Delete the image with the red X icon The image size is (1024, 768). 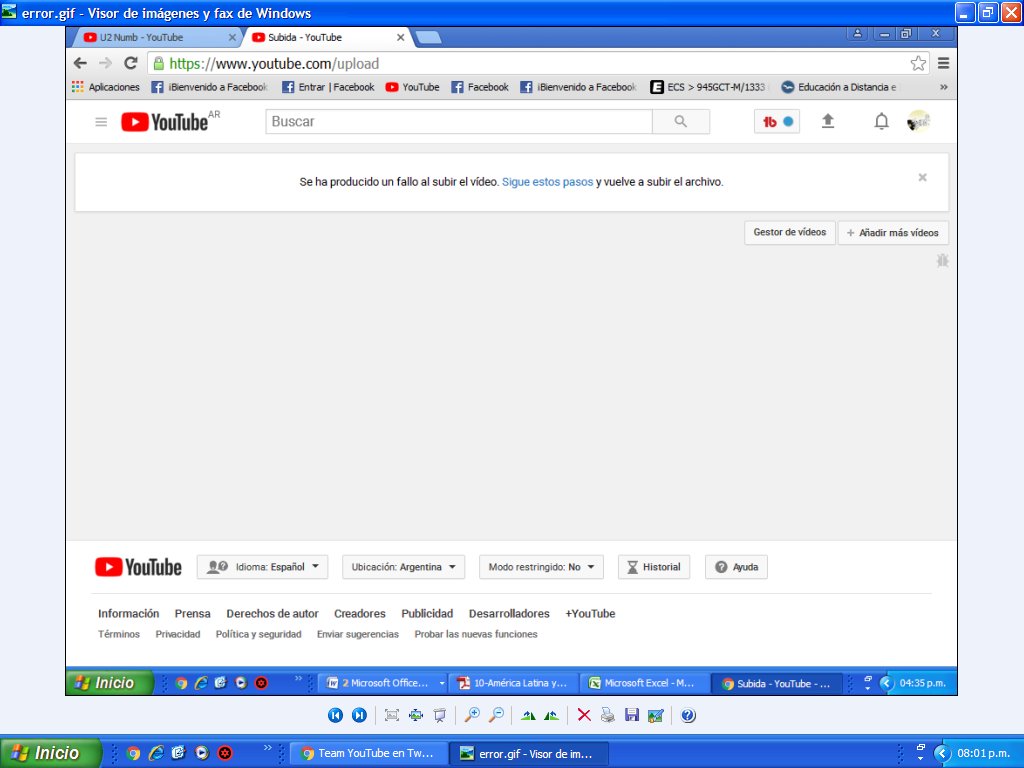tap(584, 715)
